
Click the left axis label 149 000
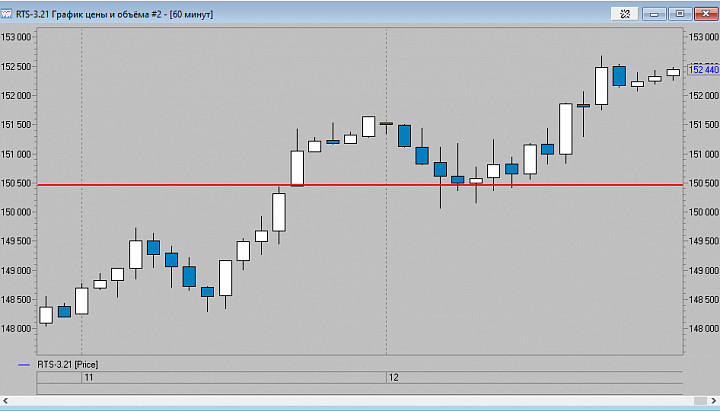[16, 270]
